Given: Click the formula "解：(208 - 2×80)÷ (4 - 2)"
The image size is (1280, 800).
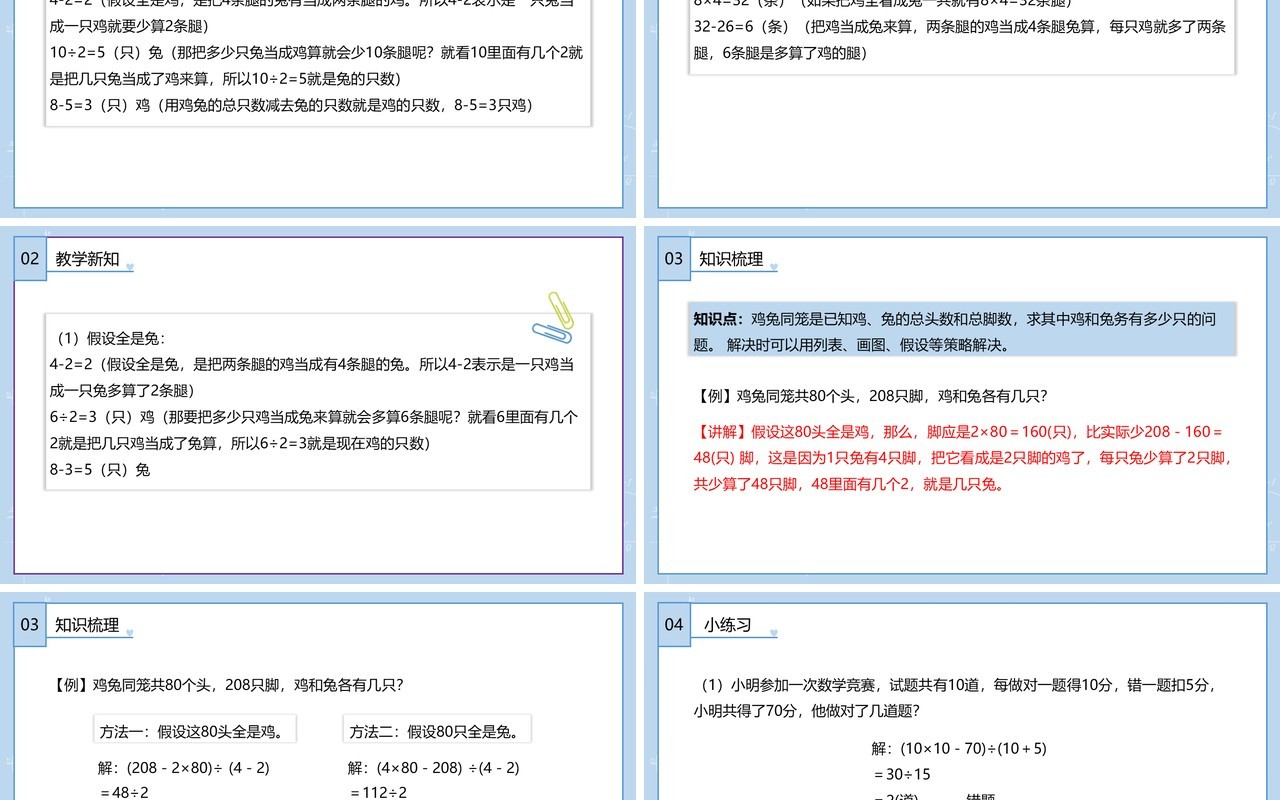Looking at the screenshot, I should pyautogui.click(x=184, y=768).
